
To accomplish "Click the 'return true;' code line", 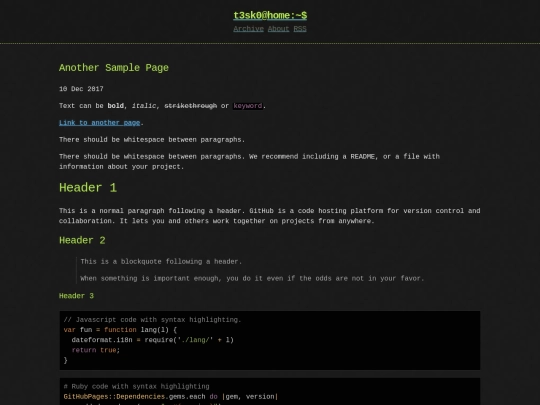I will pos(96,350).
